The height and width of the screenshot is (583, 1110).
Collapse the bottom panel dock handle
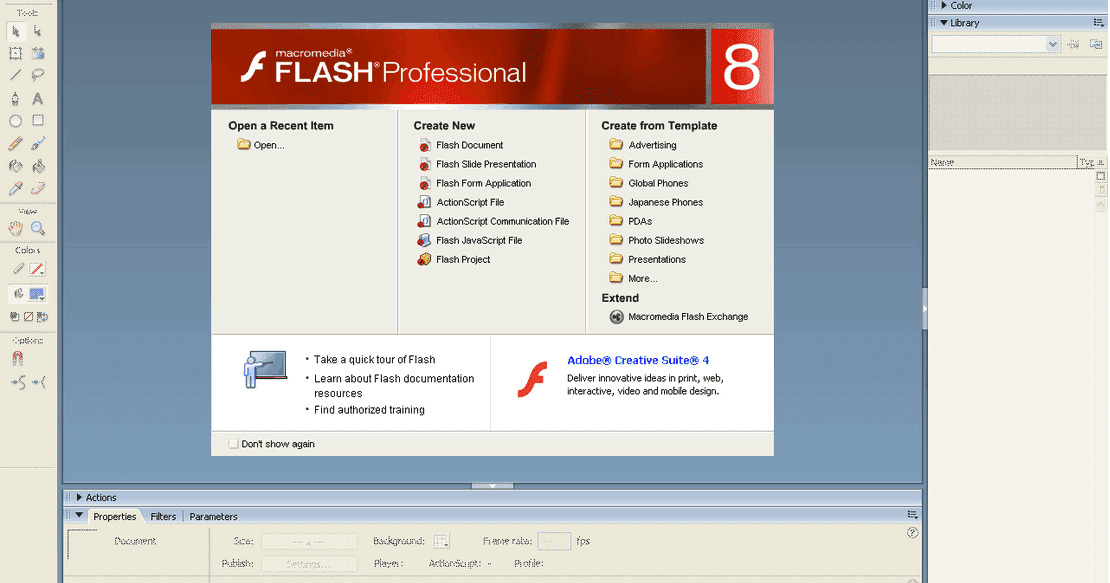click(492, 486)
